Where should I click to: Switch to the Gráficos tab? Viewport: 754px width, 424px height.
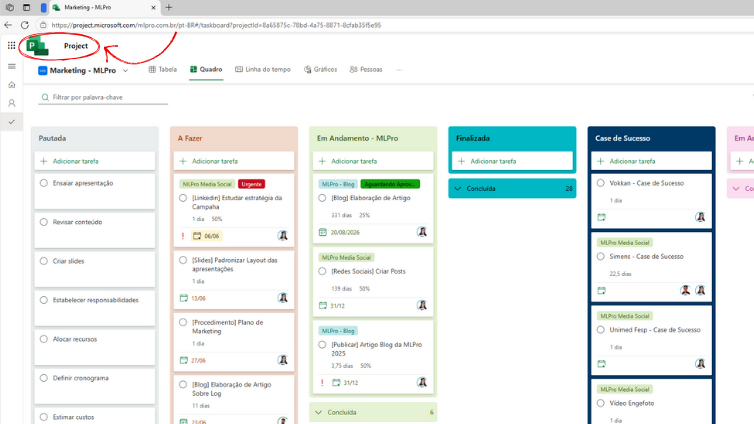320,70
